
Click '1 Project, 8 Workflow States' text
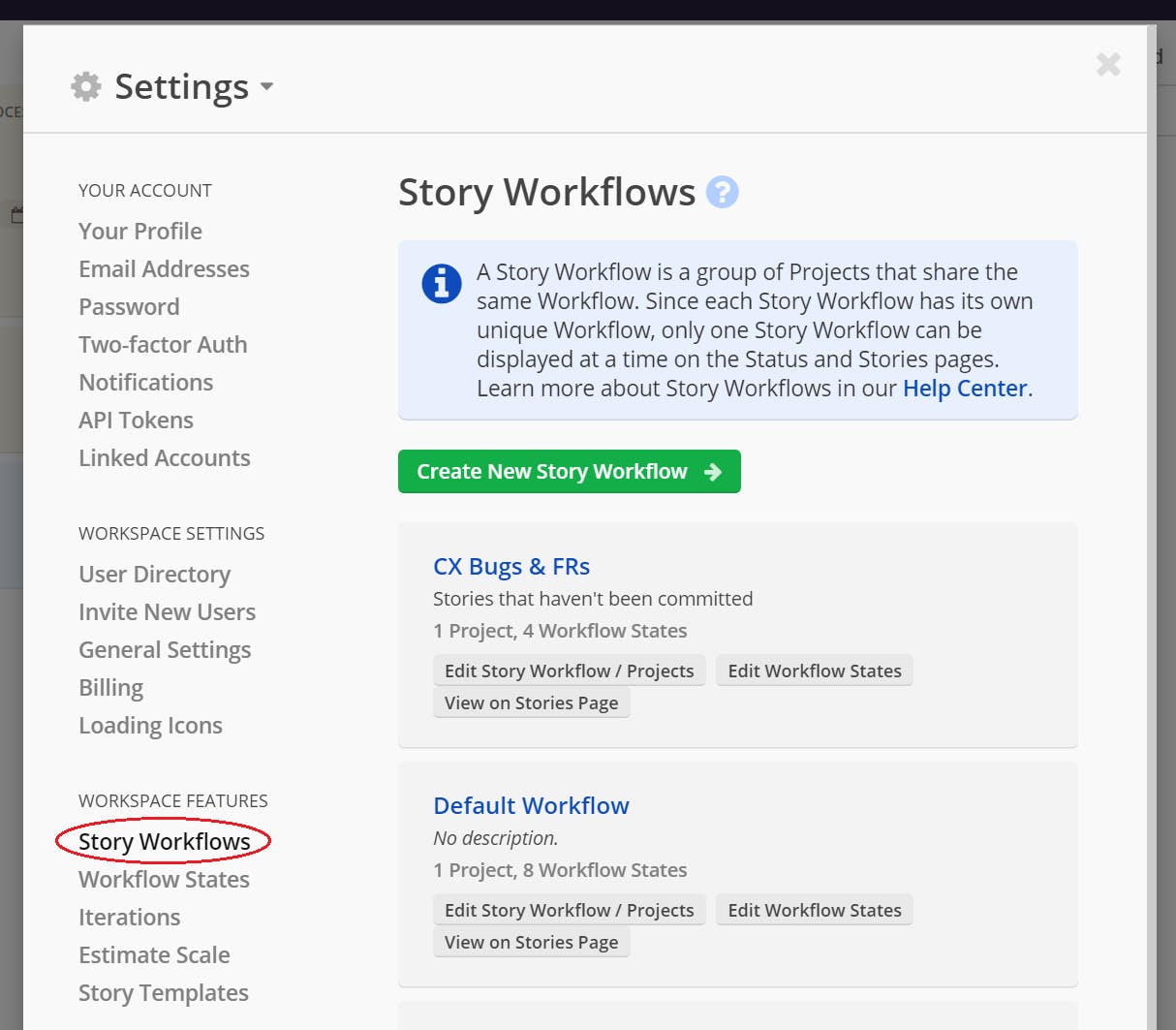[x=560, y=870]
